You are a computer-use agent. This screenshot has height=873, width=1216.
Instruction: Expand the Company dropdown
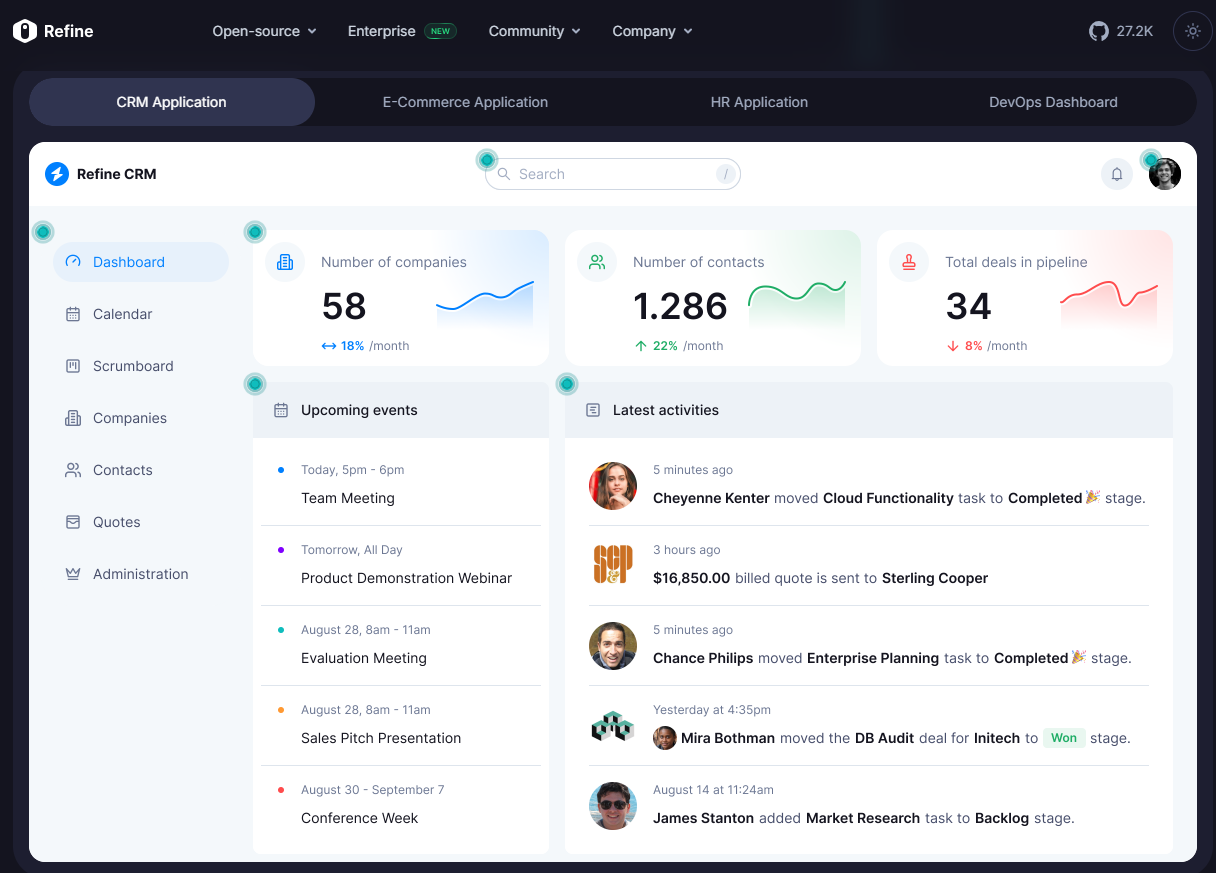[652, 31]
